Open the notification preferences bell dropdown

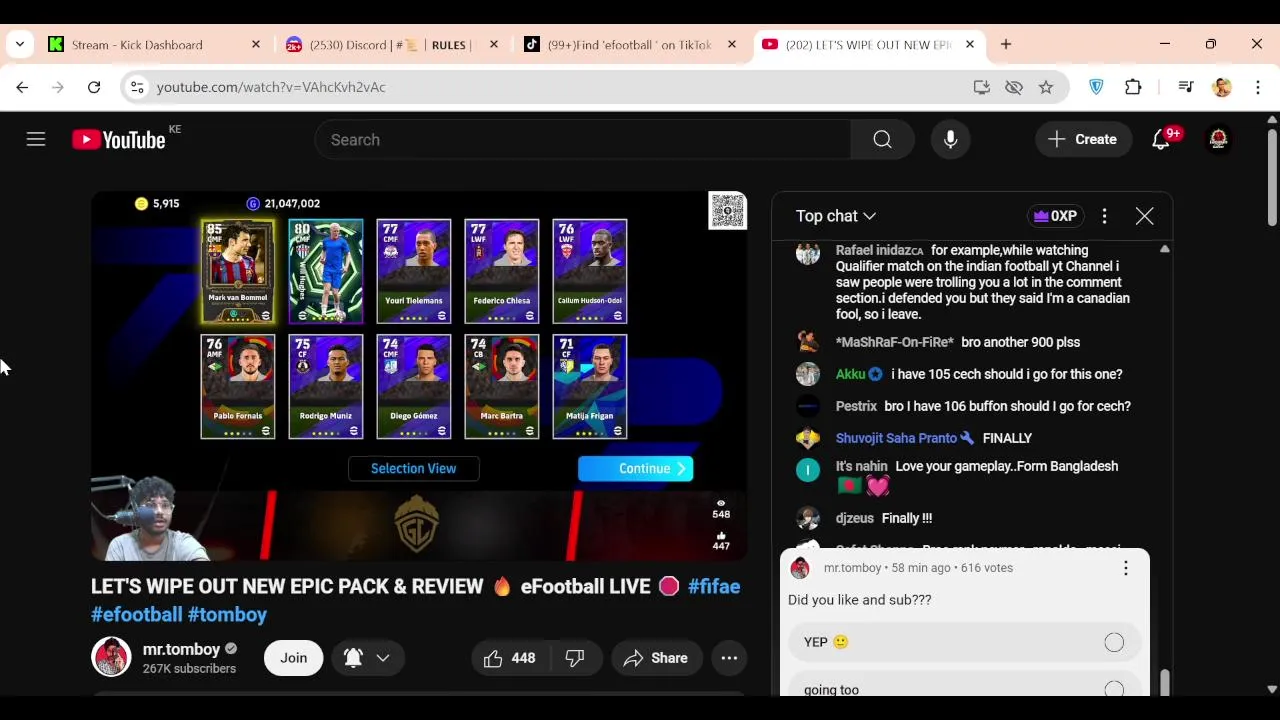366,658
